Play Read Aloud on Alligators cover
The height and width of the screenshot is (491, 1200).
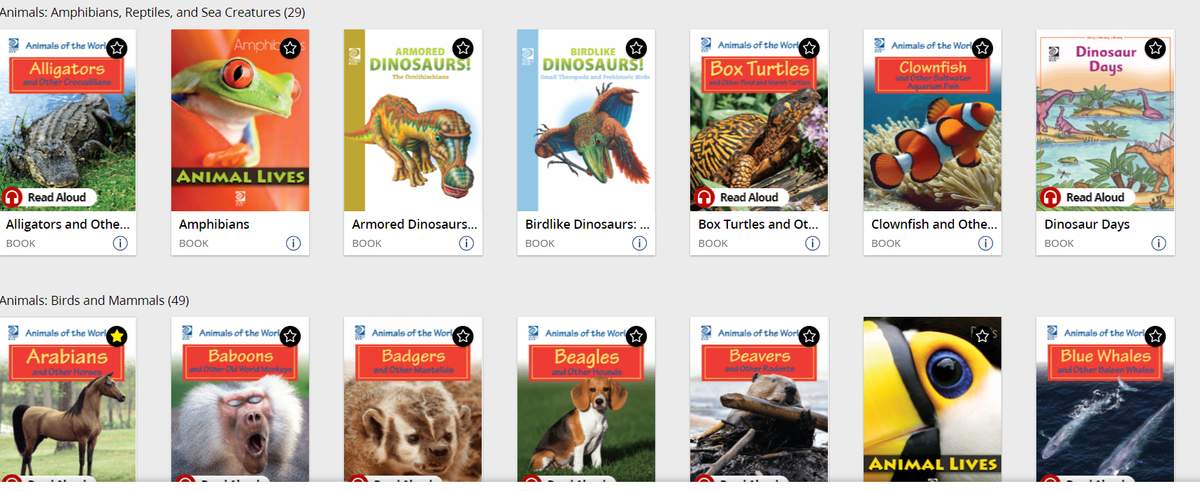(x=50, y=197)
